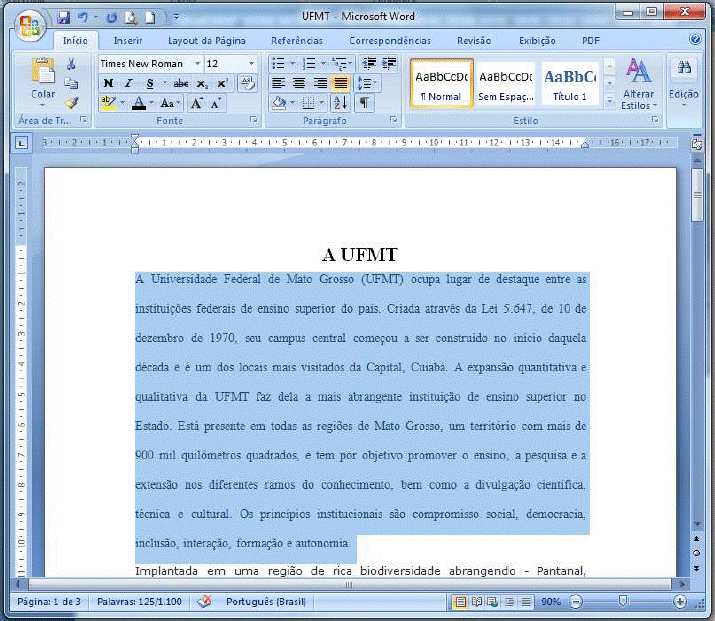Click vertical scrollbar thumb
The height and width of the screenshot is (621, 715).
[x=697, y=195]
